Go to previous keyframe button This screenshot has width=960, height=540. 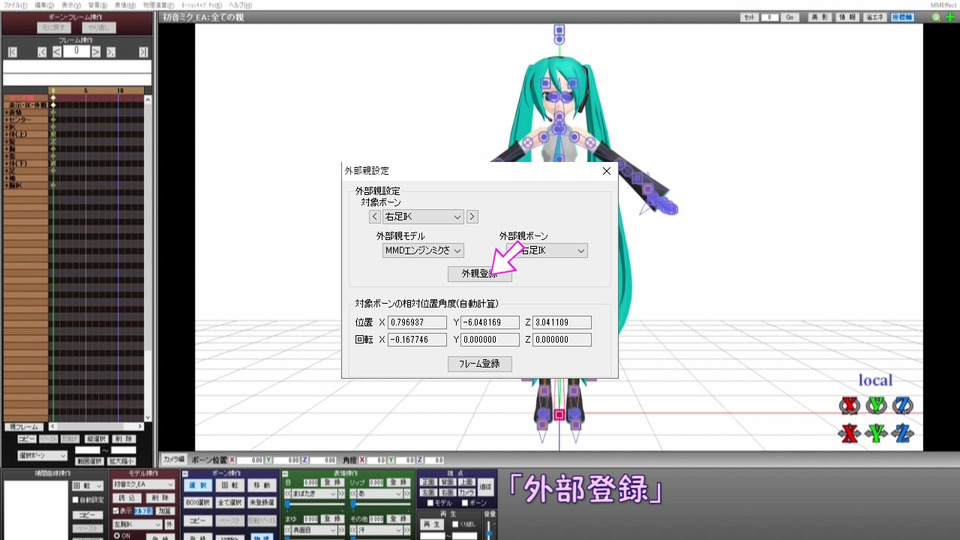[42, 52]
